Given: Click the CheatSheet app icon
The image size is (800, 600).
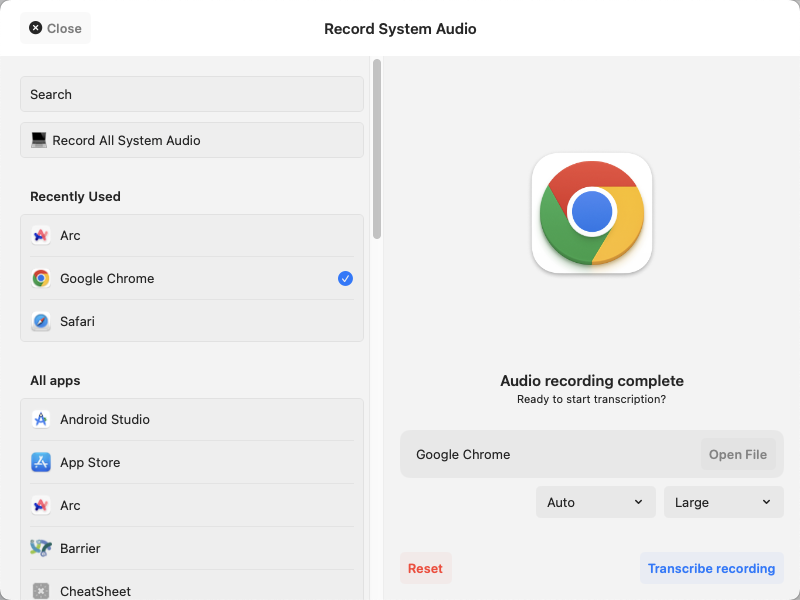Looking at the screenshot, I should point(41,591).
